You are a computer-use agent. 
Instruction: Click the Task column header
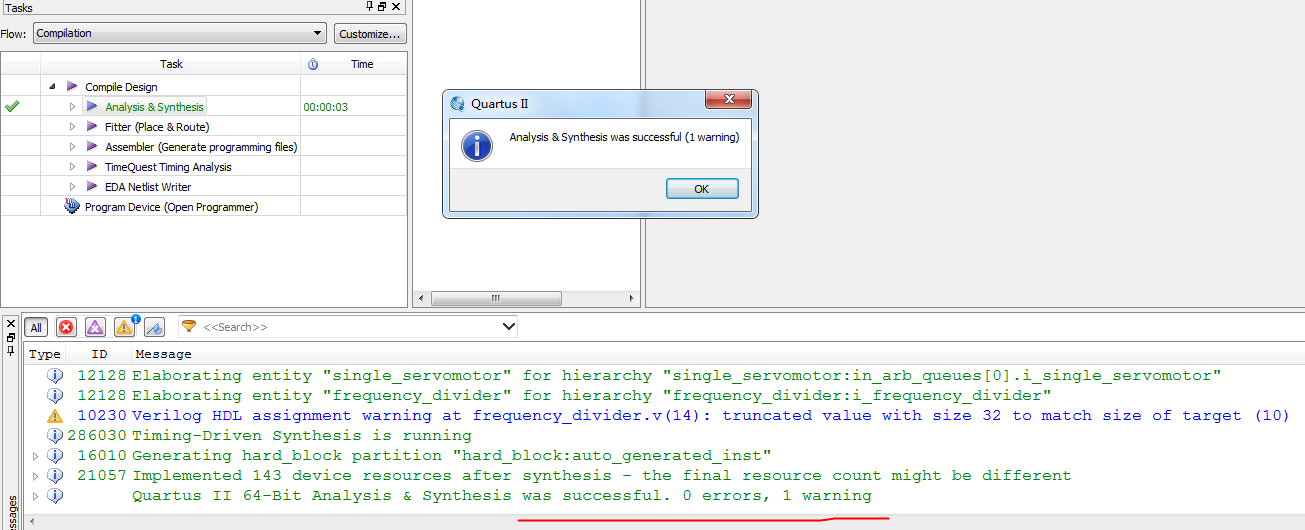pyautogui.click(x=171, y=64)
